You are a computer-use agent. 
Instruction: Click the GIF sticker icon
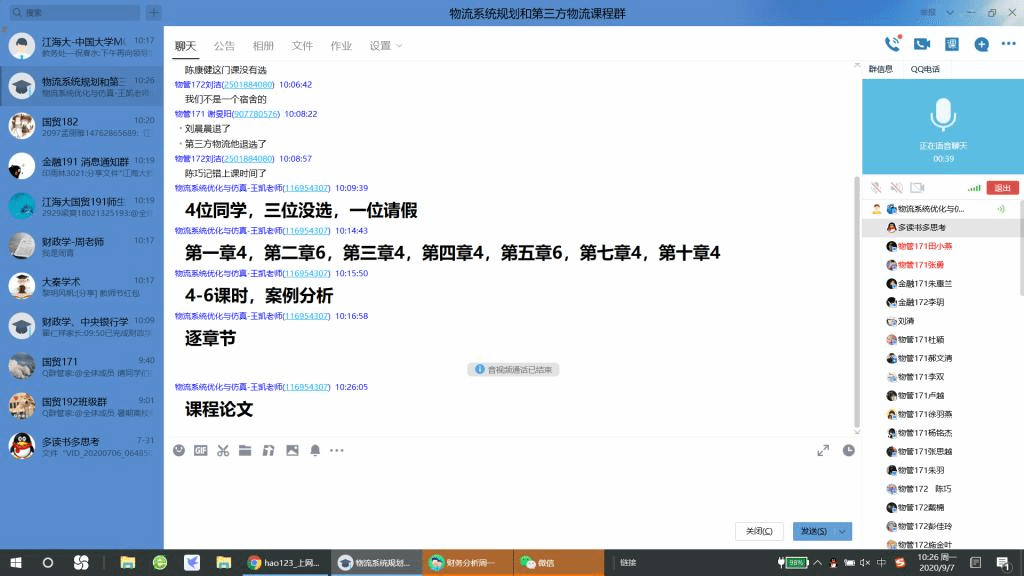[201, 451]
